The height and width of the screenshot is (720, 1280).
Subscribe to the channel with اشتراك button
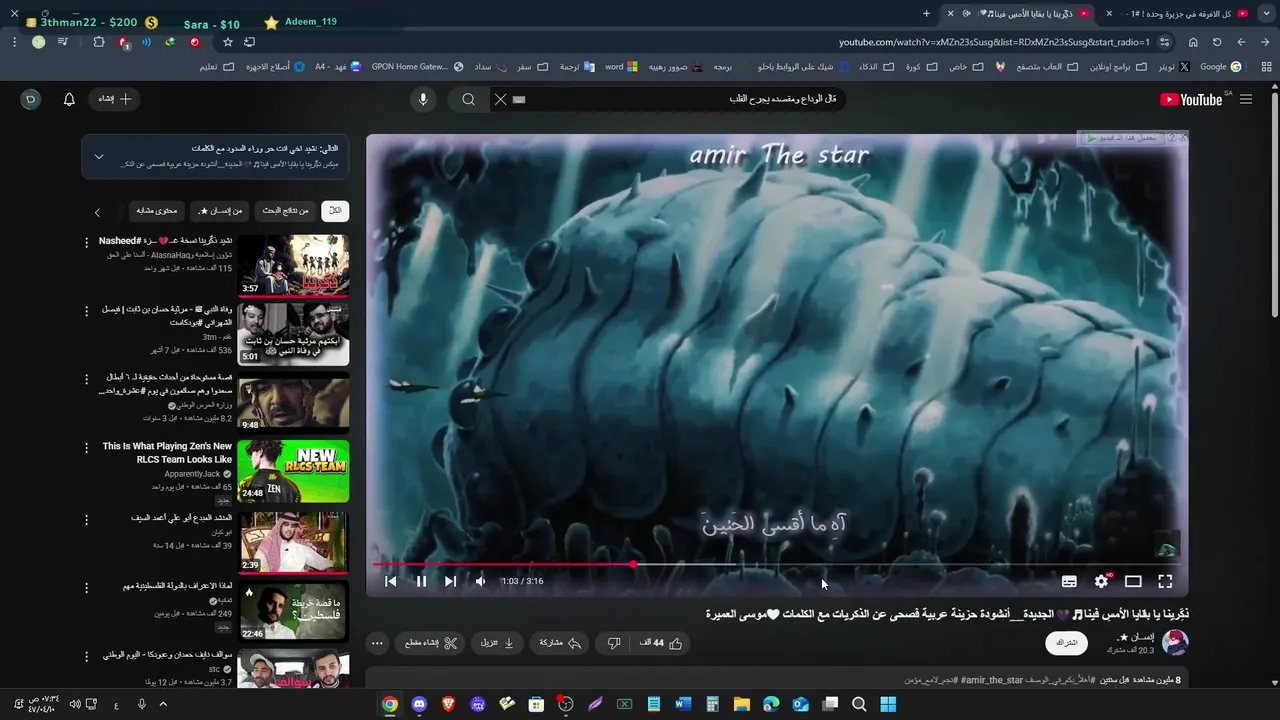coord(1067,643)
